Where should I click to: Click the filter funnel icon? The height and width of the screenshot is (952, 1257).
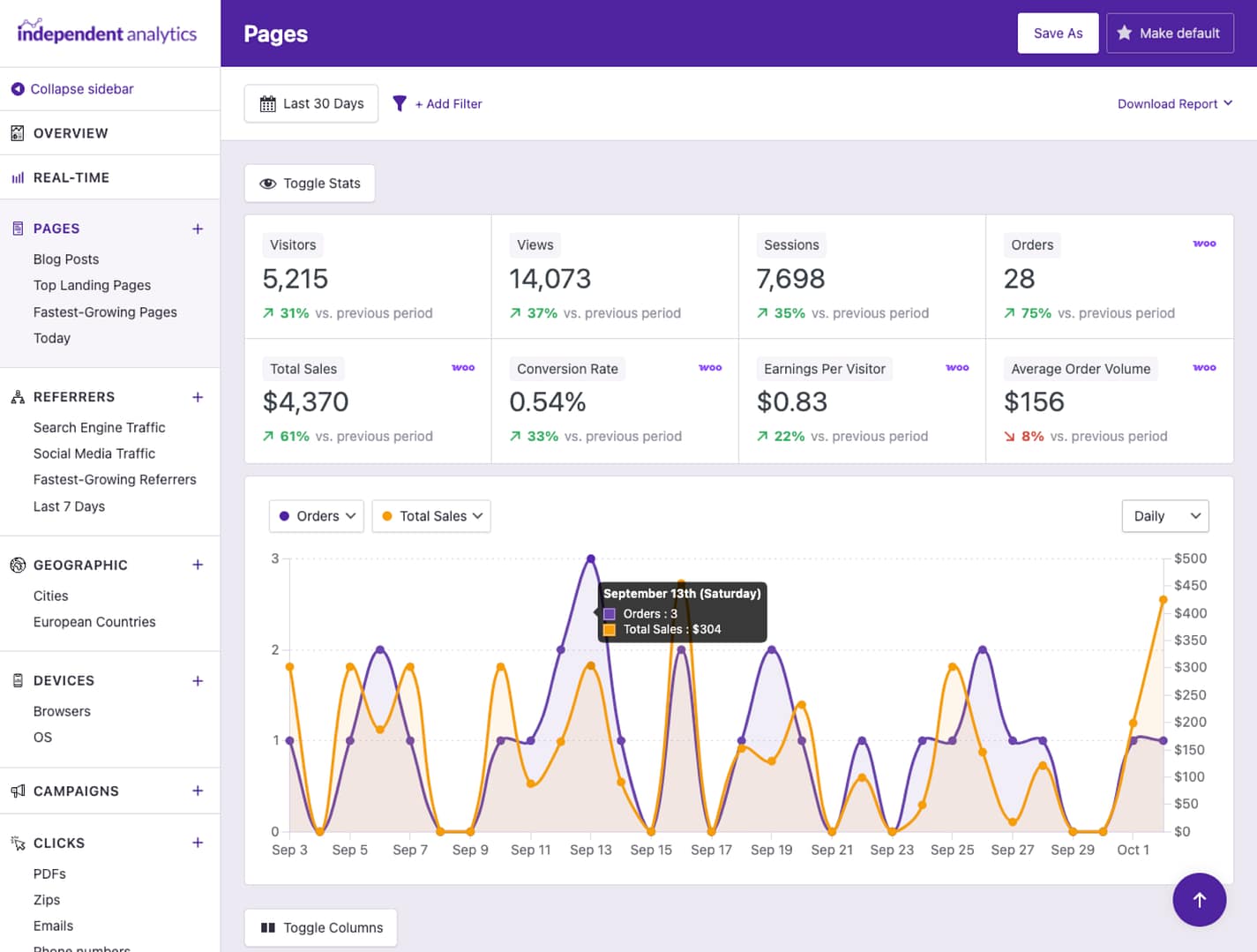[x=400, y=103]
